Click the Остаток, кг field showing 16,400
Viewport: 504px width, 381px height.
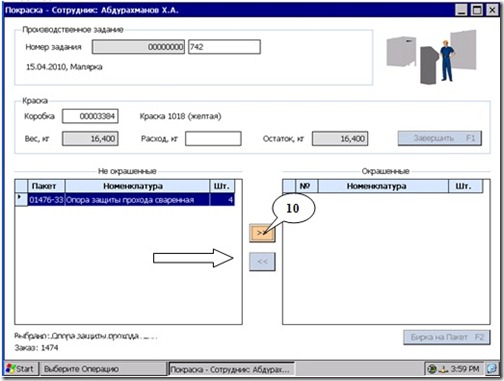click(x=340, y=139)
